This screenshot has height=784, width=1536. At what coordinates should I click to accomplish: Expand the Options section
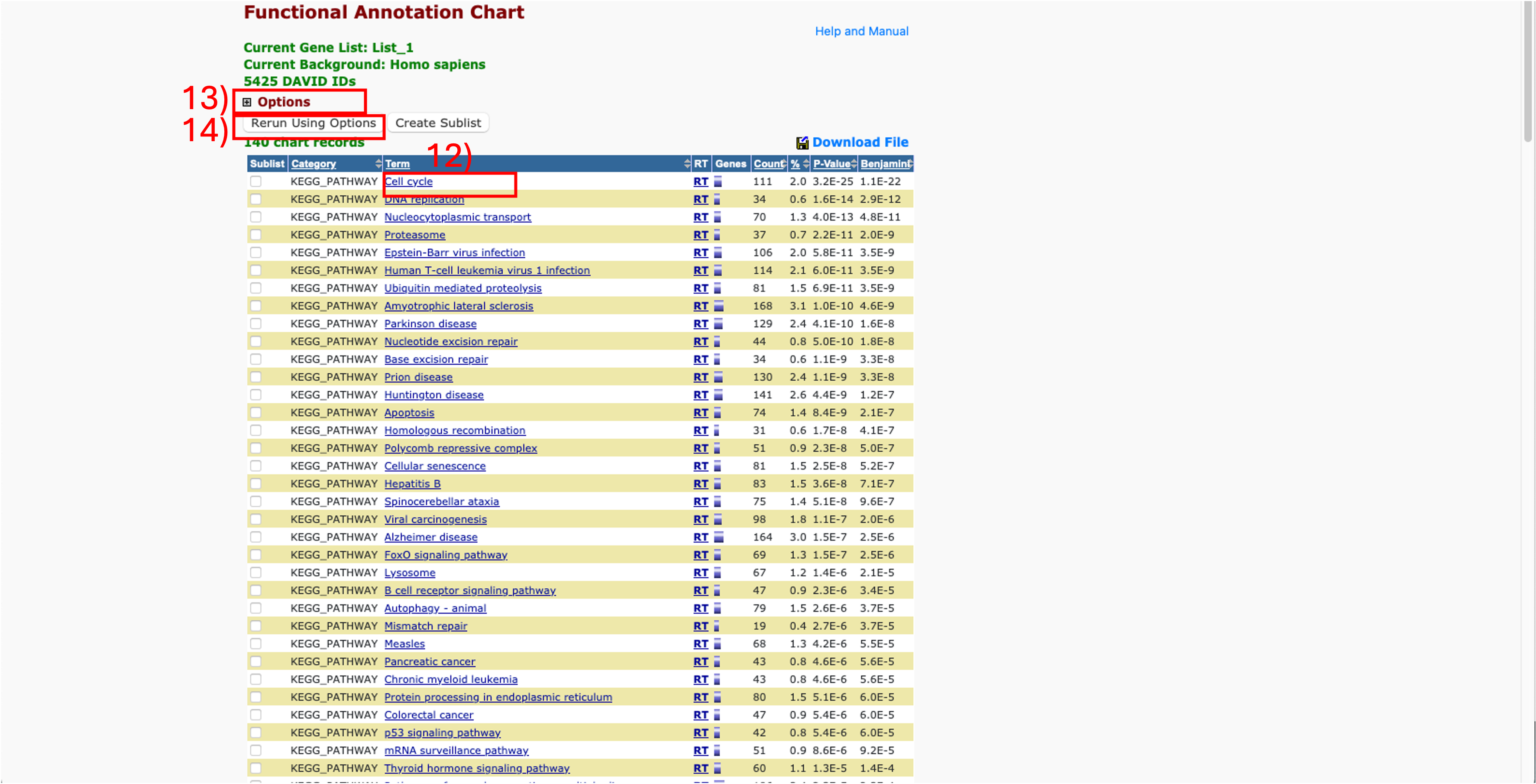click(x=247, y=102)
